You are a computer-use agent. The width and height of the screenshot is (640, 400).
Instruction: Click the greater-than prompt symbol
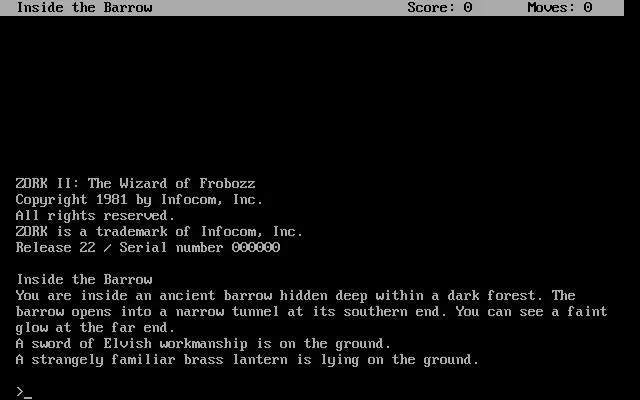(20, 392)
